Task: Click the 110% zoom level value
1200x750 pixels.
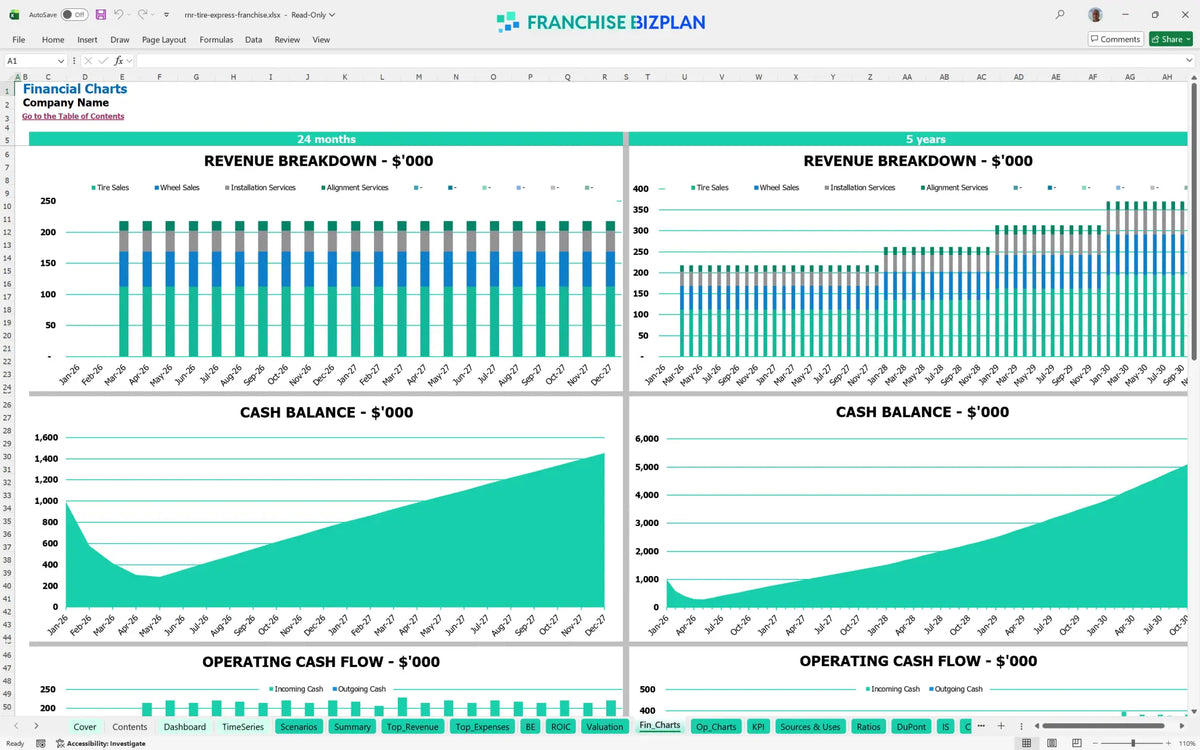Action: click(x=1187, y=743)
